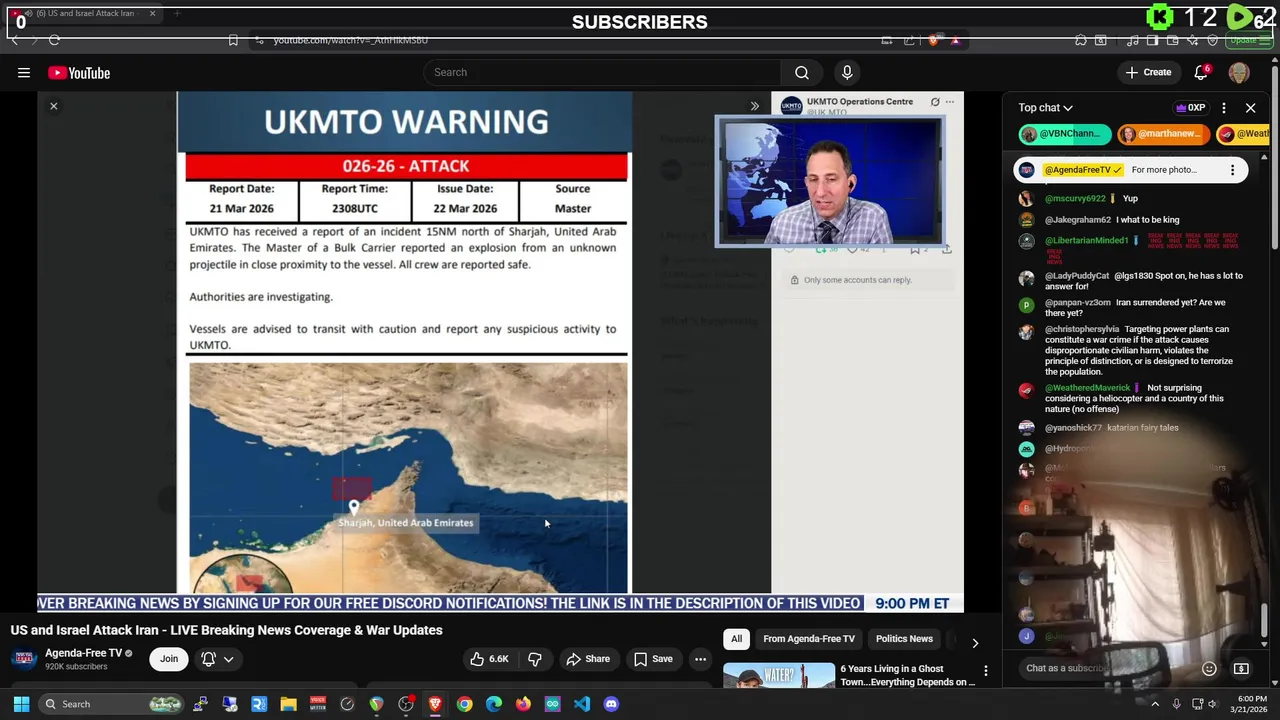This screenshot has width=1280, height=720.
Task: Click Windows taskbar Search box
Action: [x=112, y=704]
